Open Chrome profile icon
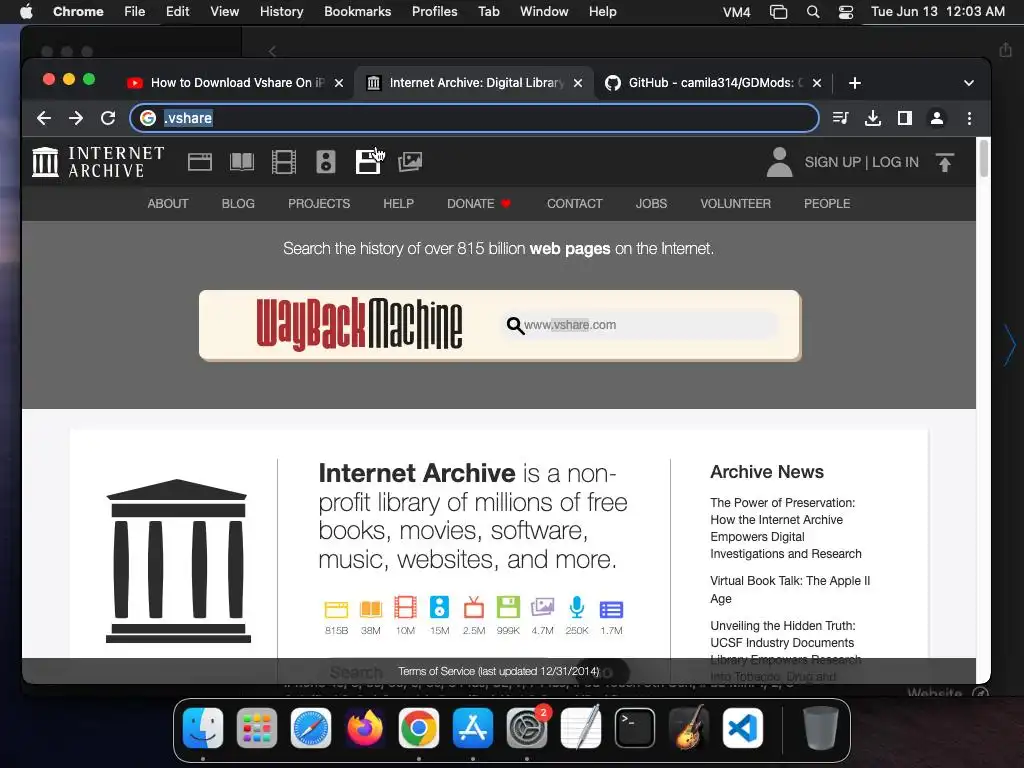 pyautogui.click(x=936, y=118)
